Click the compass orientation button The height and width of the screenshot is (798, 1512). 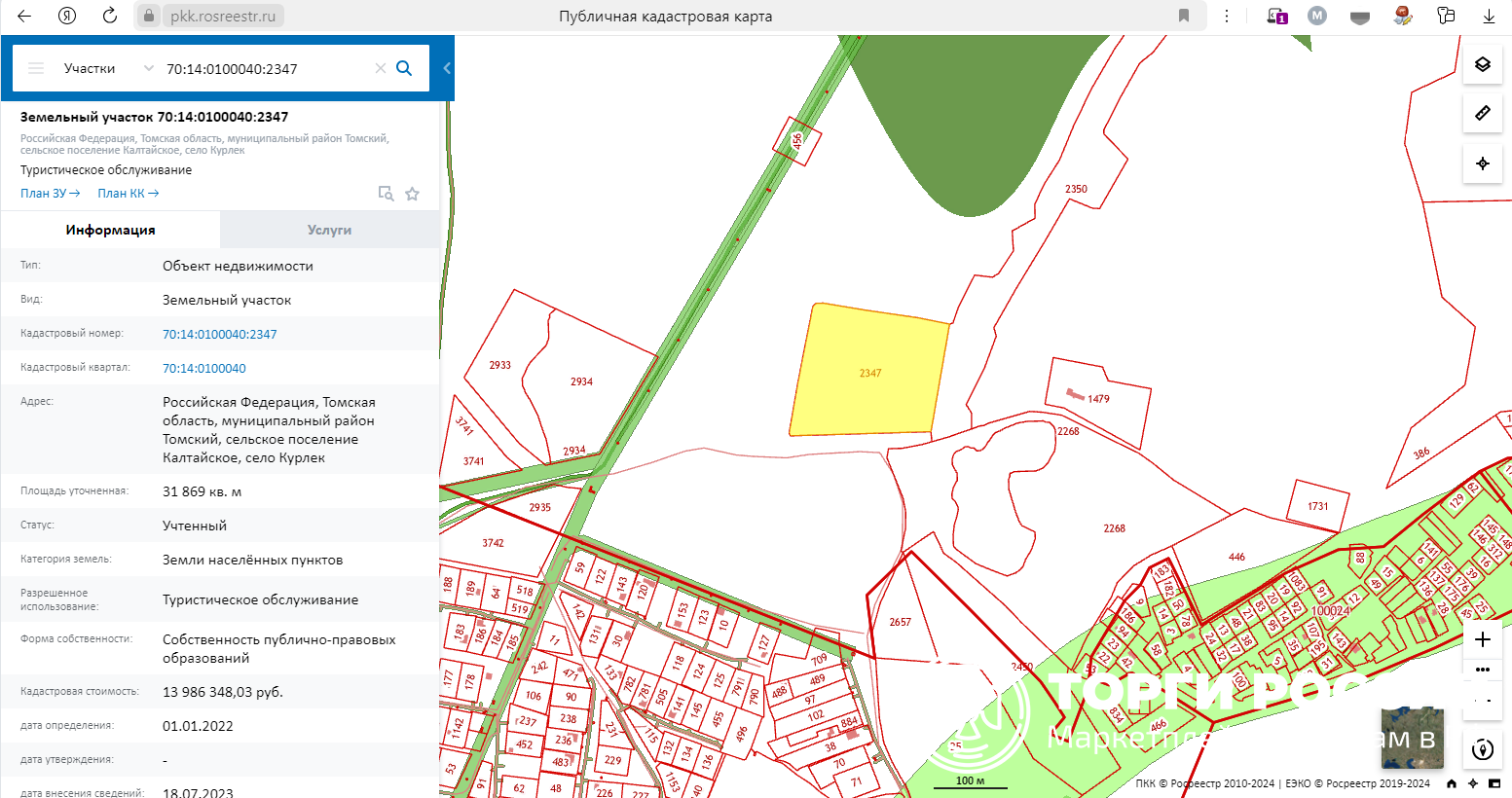(1483, 749)
